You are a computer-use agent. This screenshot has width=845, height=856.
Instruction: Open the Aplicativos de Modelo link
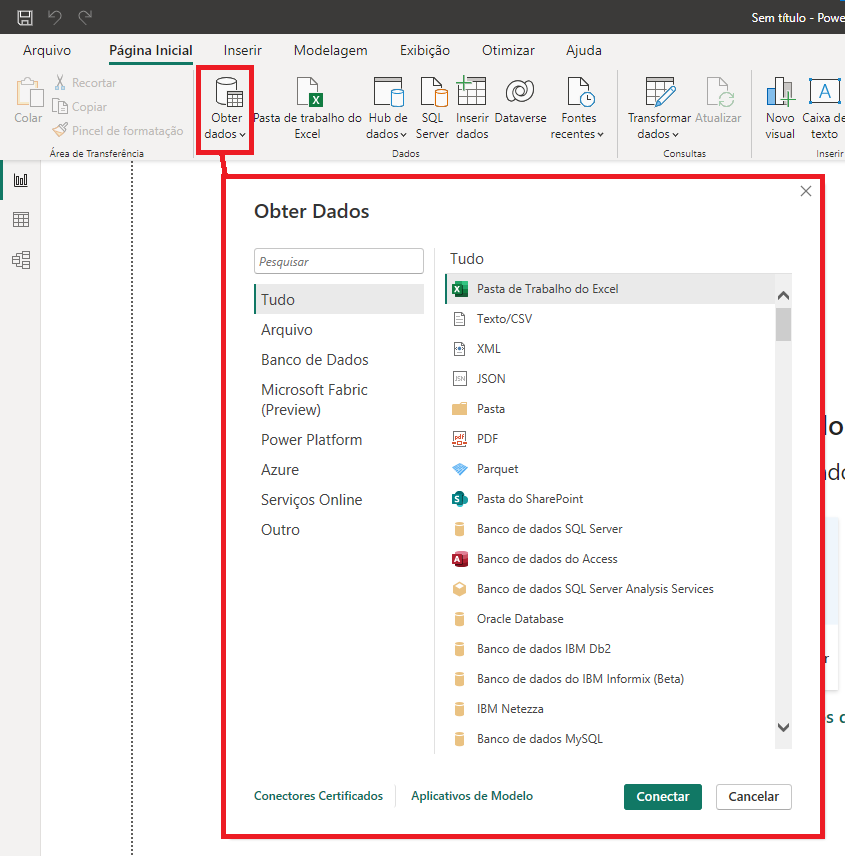tap(472, 795)
